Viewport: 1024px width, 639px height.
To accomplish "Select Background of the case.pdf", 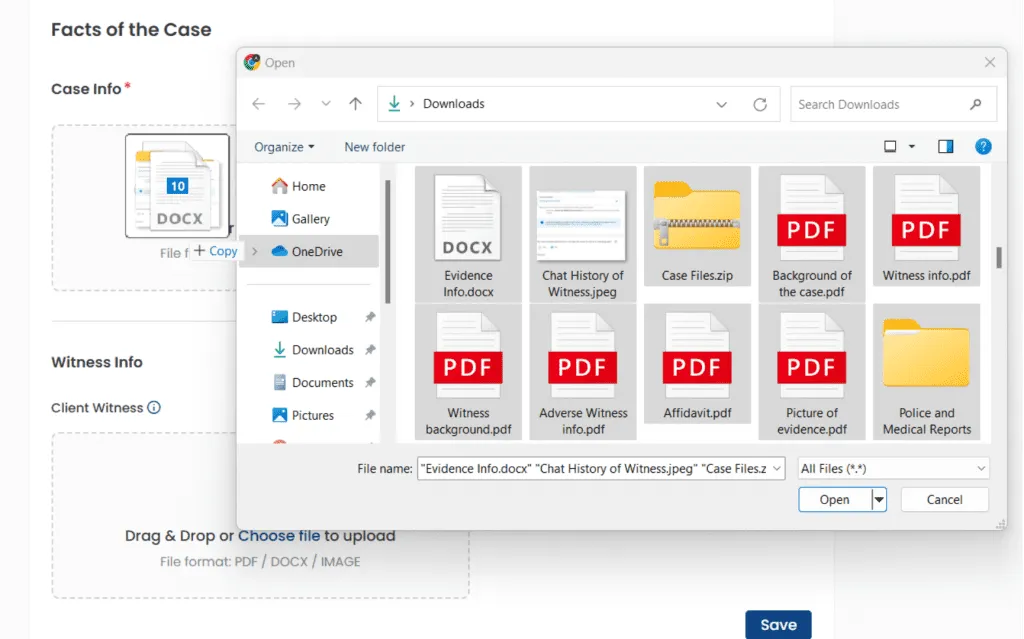I will (812, 234).
